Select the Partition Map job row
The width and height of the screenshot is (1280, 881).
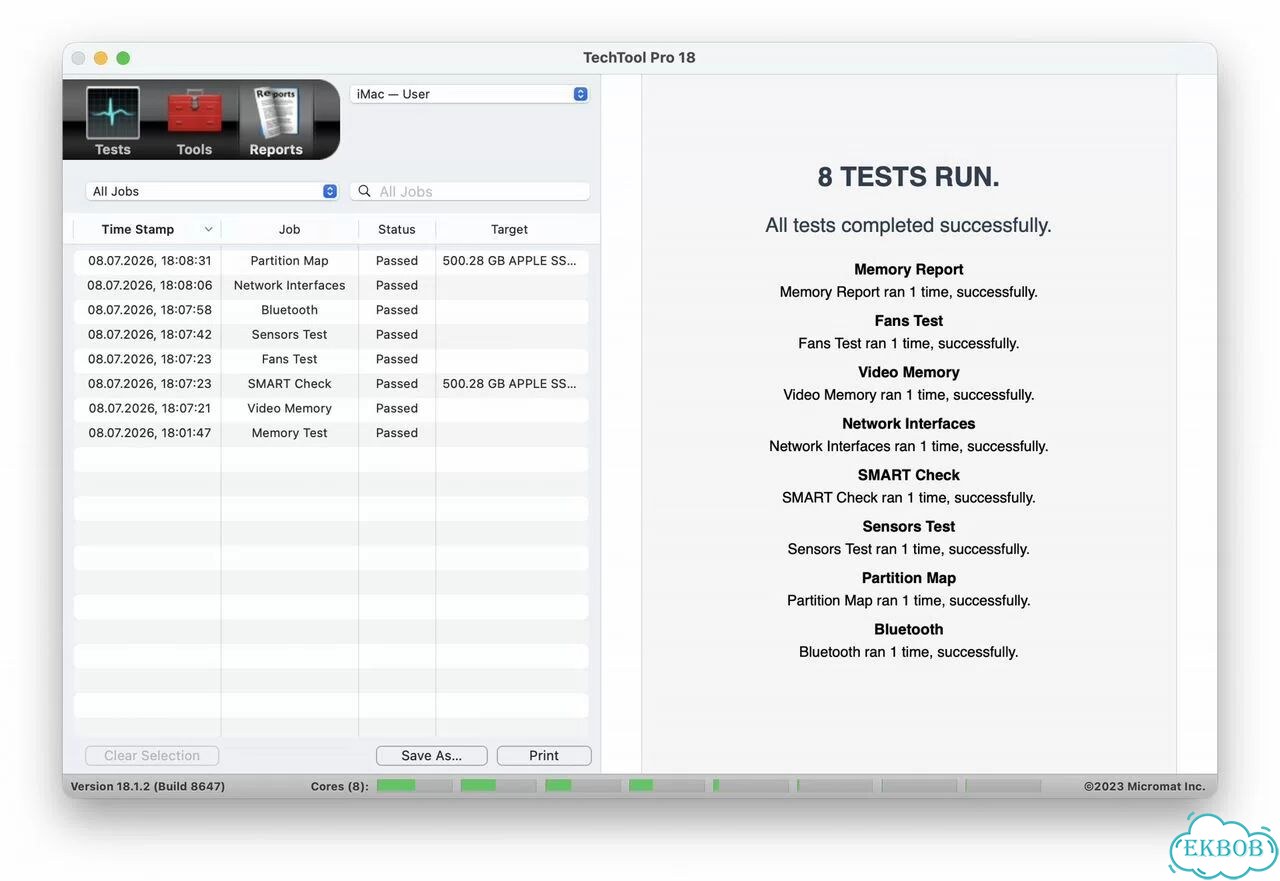[x=331, y=261]
